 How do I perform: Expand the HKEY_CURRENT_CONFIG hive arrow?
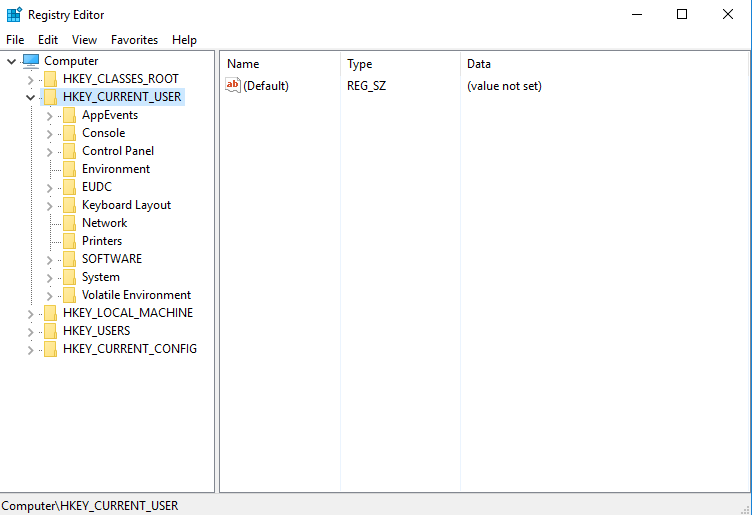pos(30,350)
